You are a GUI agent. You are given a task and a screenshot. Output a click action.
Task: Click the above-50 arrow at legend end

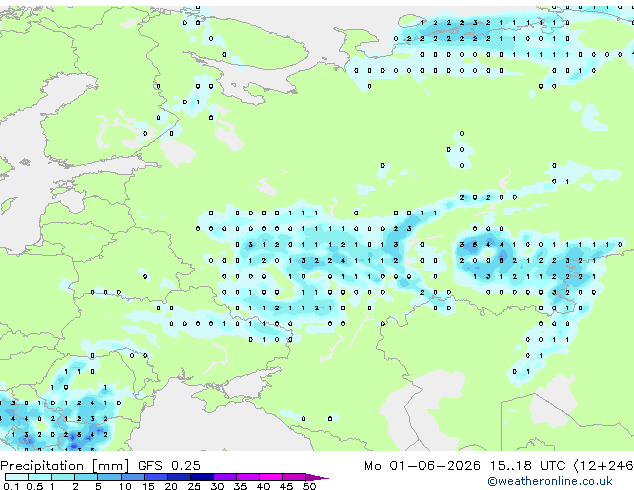pos(317,477)
